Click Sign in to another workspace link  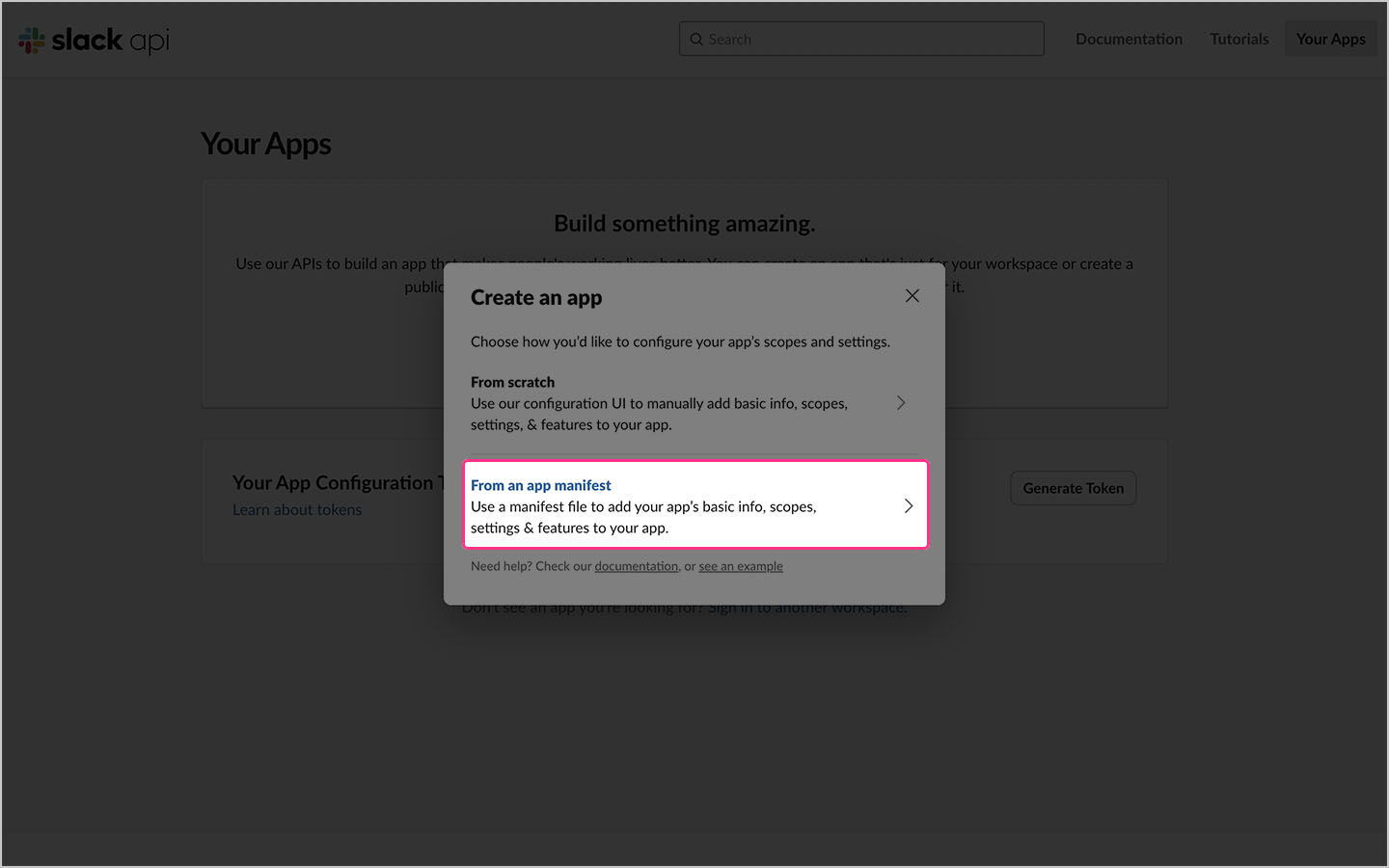point(806,609)
